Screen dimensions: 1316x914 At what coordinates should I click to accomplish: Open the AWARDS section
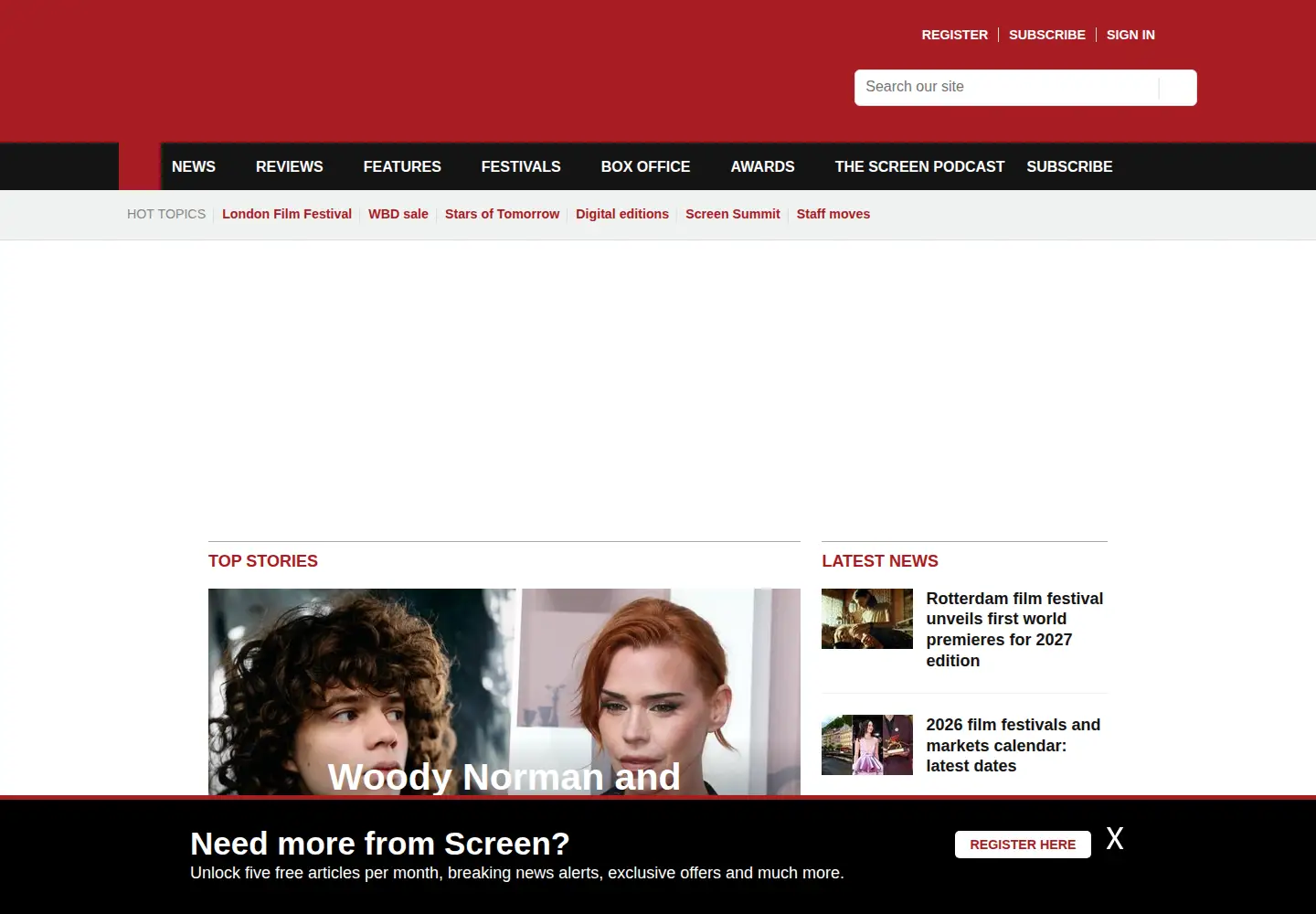coord(762,166)
